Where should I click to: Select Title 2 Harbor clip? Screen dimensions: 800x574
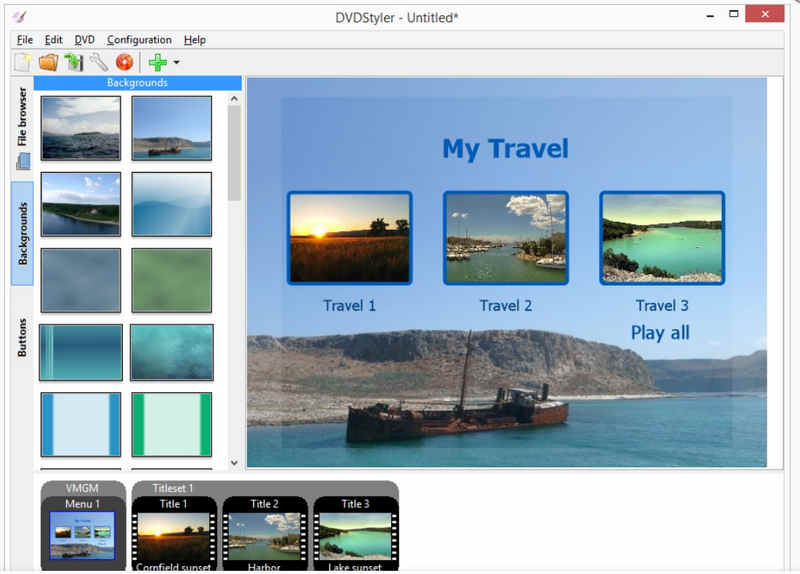(264, 534)
